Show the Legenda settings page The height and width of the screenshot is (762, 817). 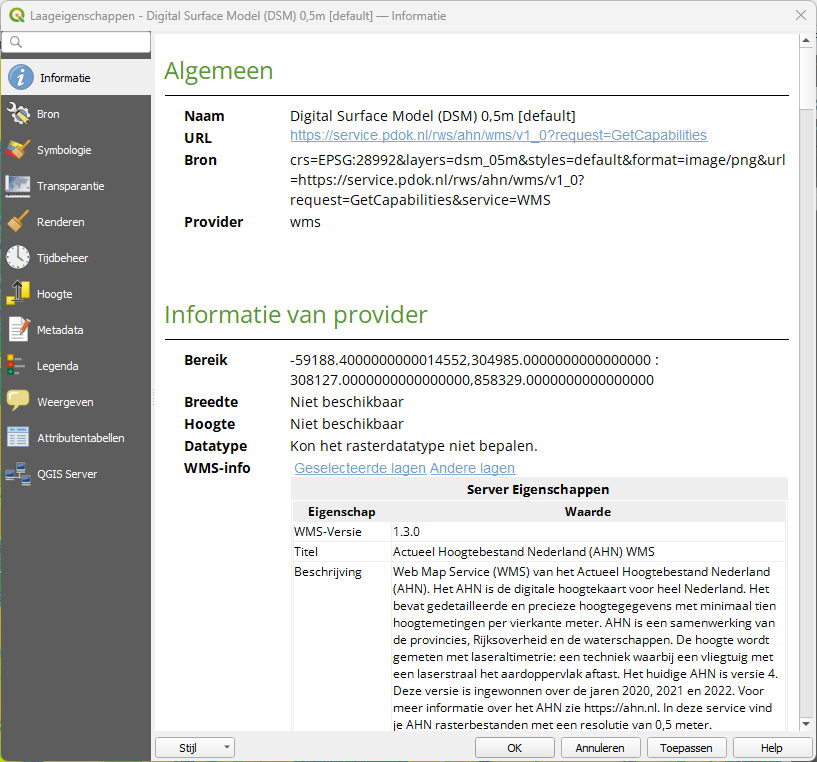[x=76, y=365]
